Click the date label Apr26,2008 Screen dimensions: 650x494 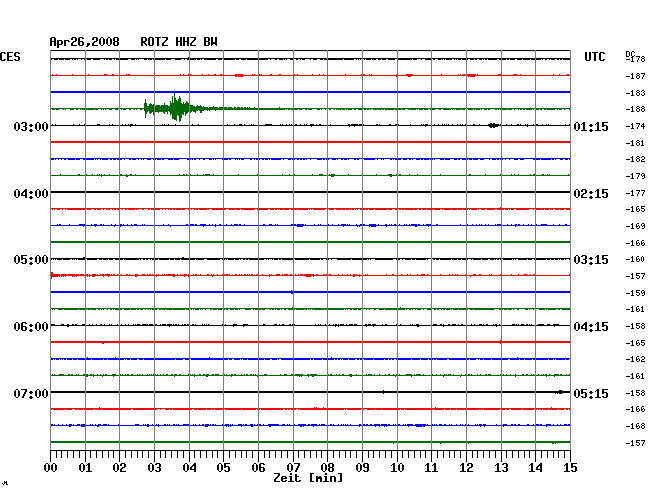tap(85, 42)
